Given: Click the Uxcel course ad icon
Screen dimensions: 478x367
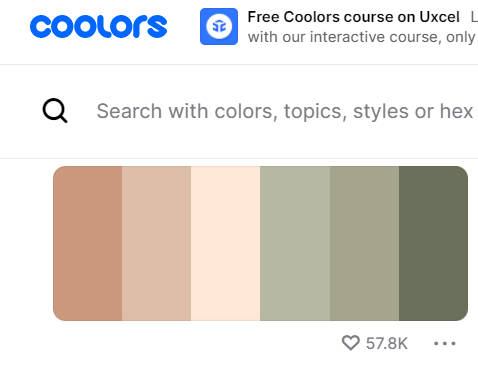Looking at the screenshot, I should point(219,26).
